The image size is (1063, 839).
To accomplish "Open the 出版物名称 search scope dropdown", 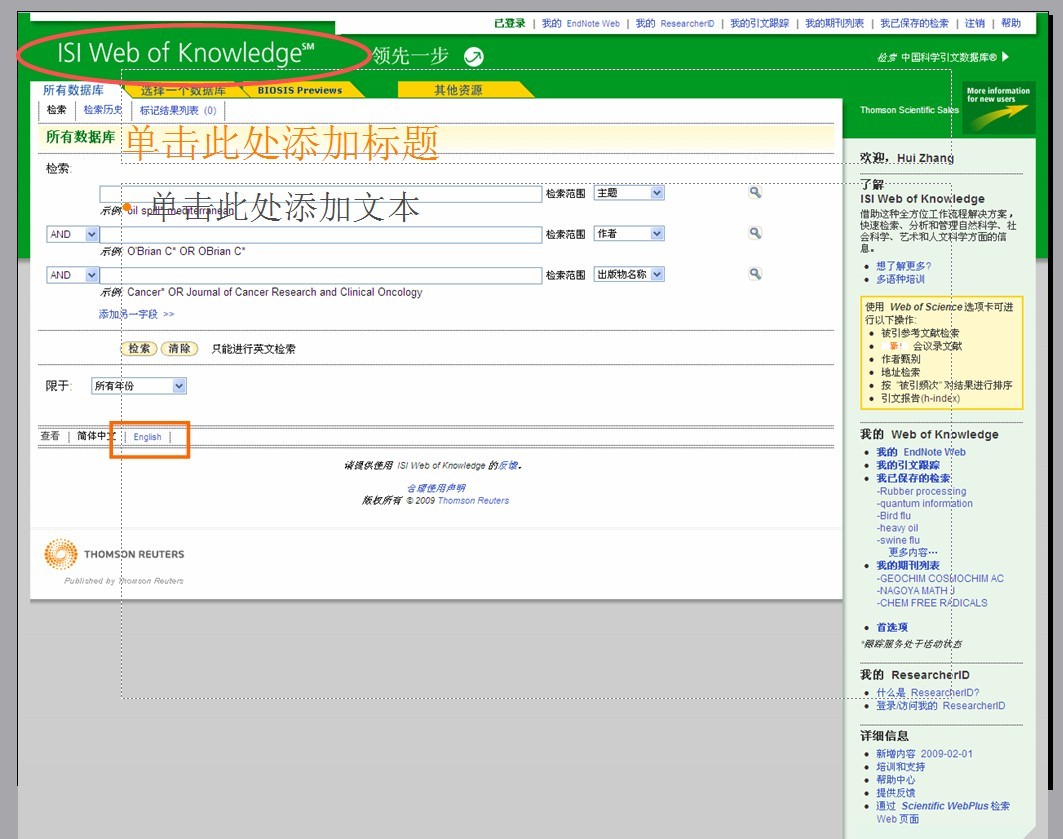I will click(629, 274).
